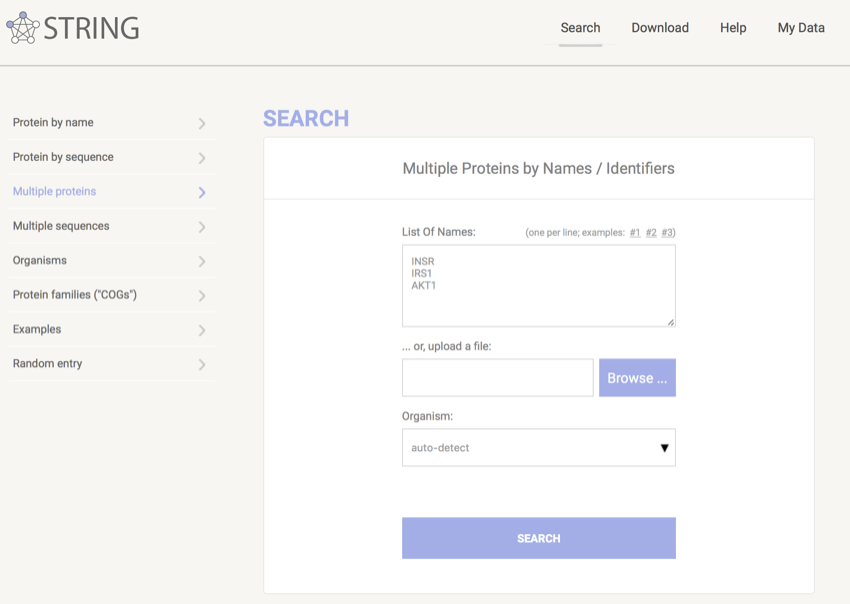Click the Browse file button
The width and height of the screenshot is (850, 604).
(637, 378)
